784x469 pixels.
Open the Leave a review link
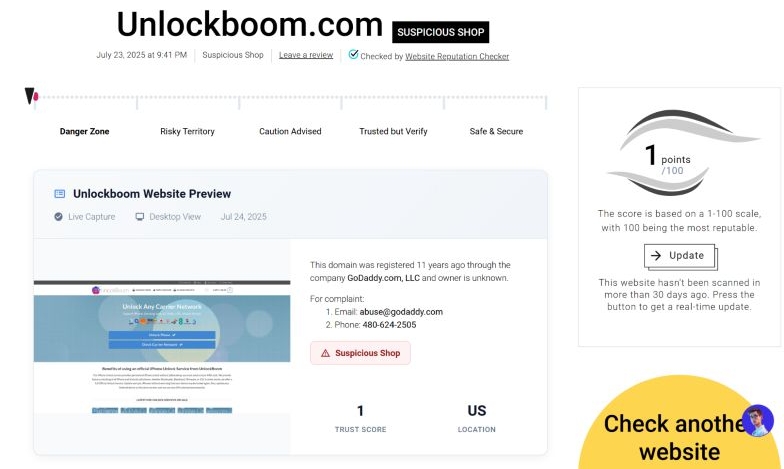[306, 56]
